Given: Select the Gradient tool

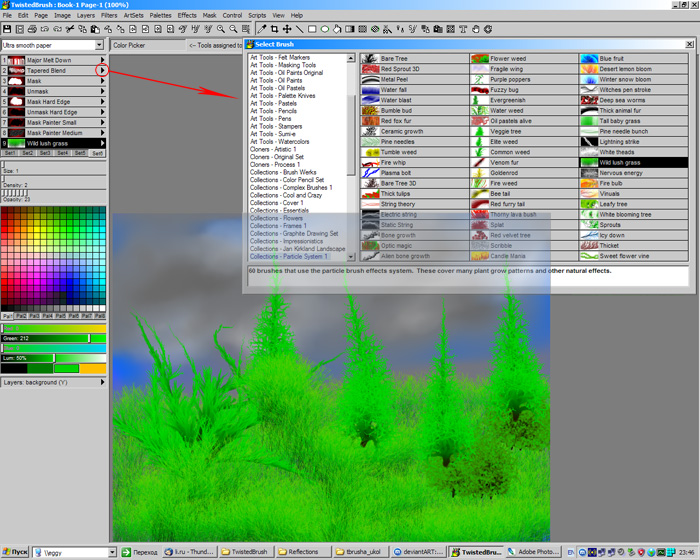Looking at the screenshot, I should pos(350,29).
